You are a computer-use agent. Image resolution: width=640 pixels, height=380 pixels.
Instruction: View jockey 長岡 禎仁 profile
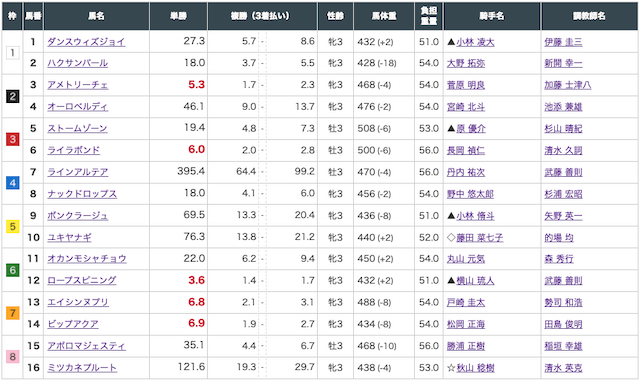click(x=466, y=151)
